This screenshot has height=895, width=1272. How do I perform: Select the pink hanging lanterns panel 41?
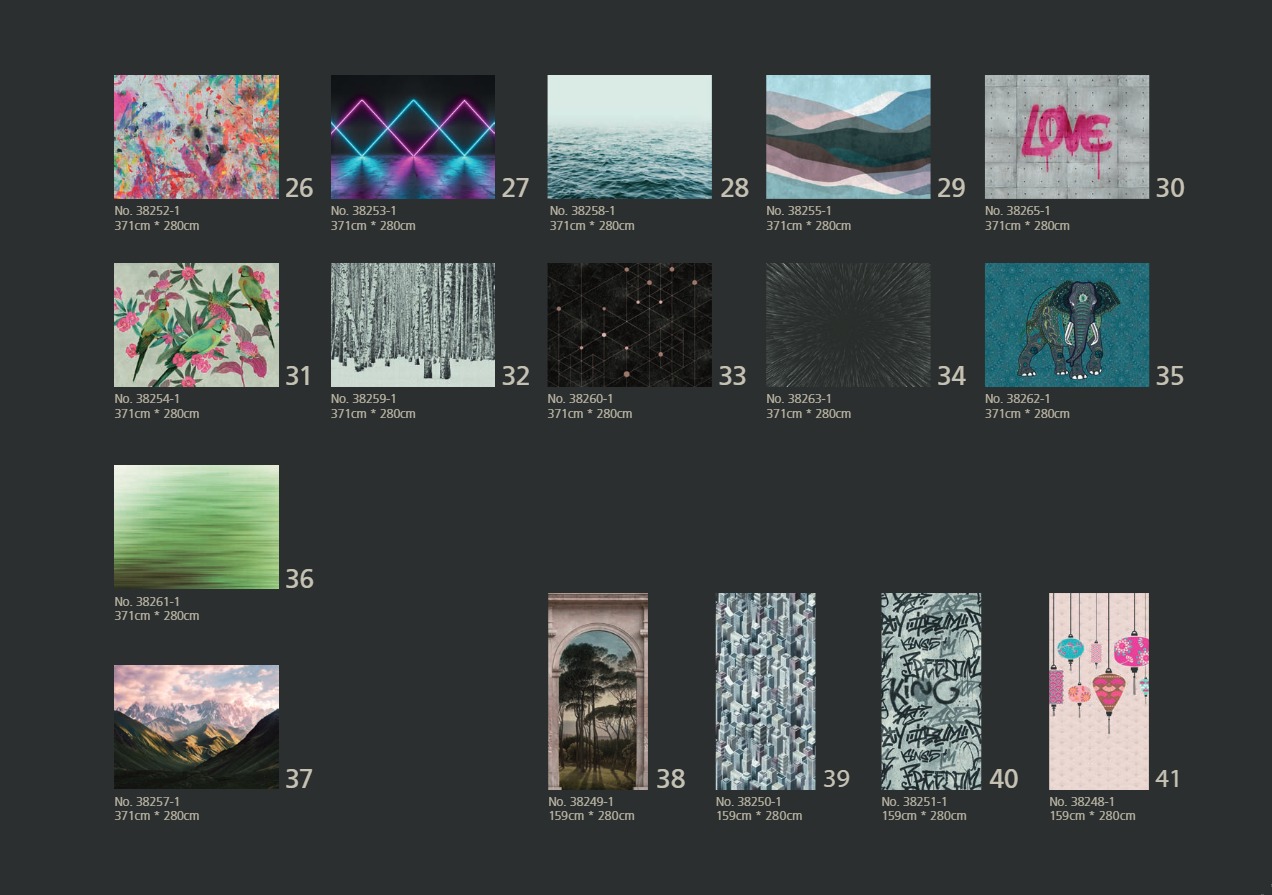coord(1098,691)
